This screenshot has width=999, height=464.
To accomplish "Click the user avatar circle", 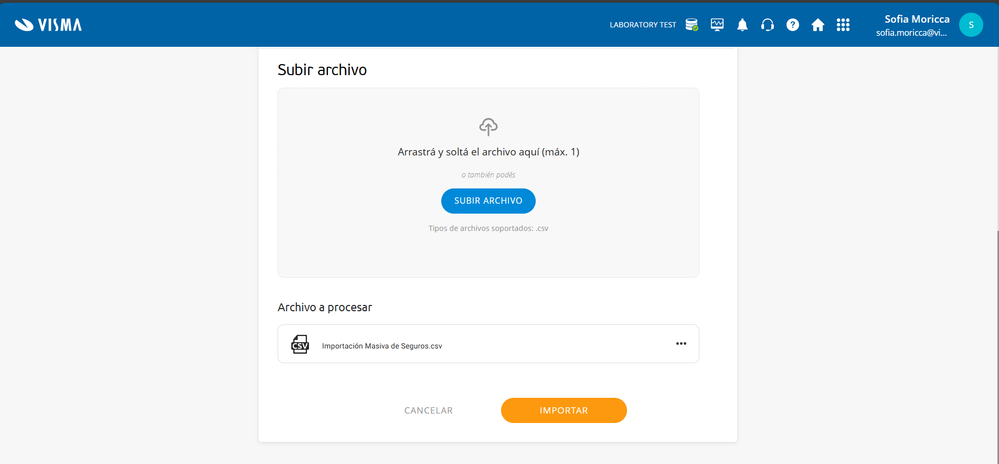I will [x=970, y=25].
